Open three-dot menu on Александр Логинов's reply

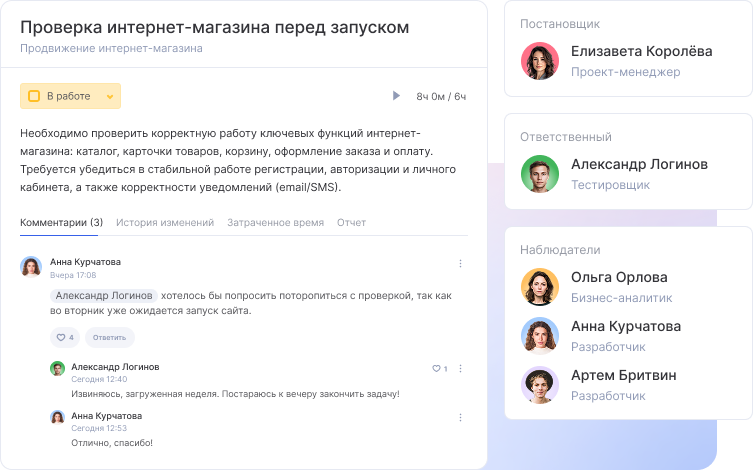pos(460,368)
